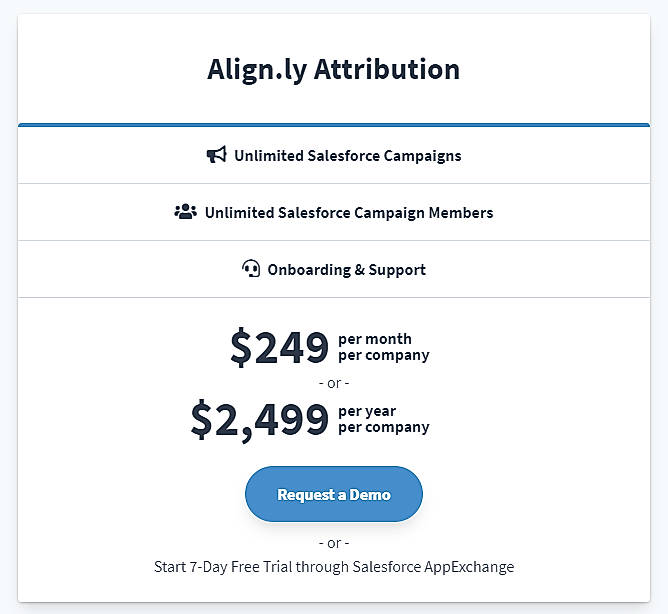Click the blue divider line under the heading
Viewport: 668px width, 614px height.
[334, 125]
